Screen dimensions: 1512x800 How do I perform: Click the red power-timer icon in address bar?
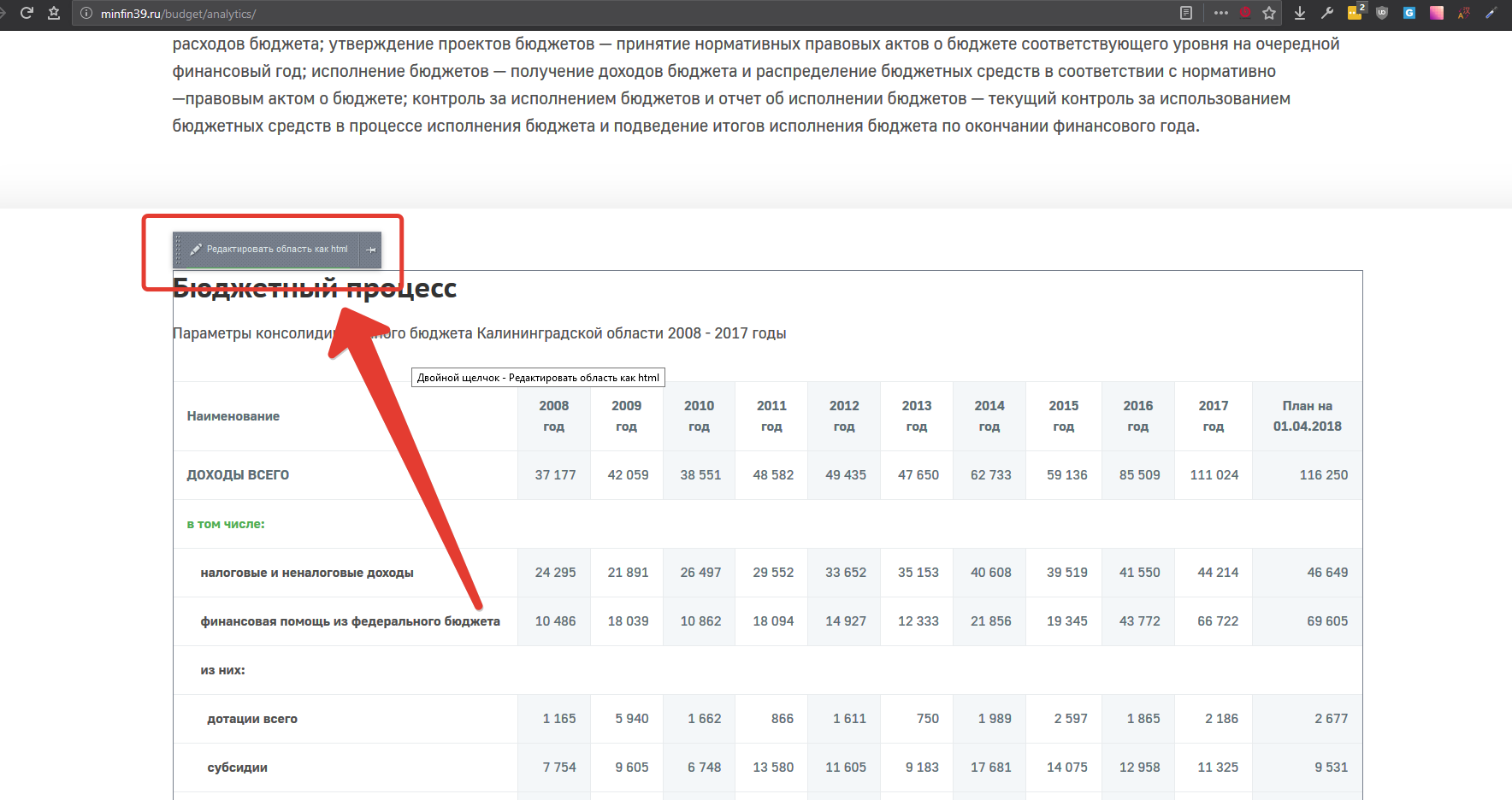pos(1245,13)
